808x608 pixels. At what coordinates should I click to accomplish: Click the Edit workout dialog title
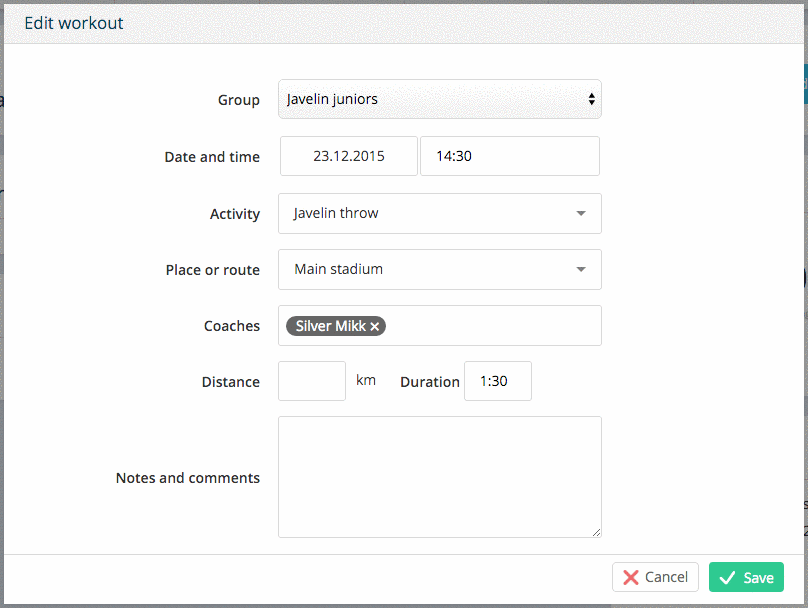pyautogui.click(x=74, y=23)
